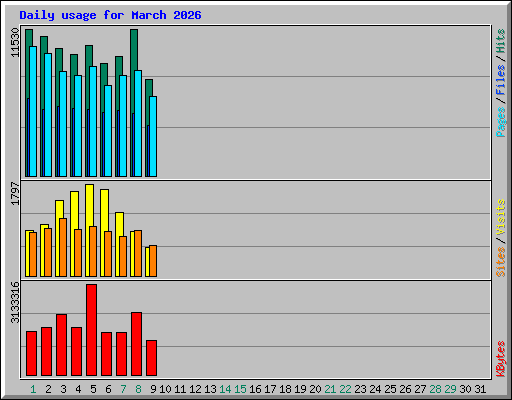Click the red KBytes bar for day 3
This screenshot has height=400, width=512.
(x=61, y=345)
